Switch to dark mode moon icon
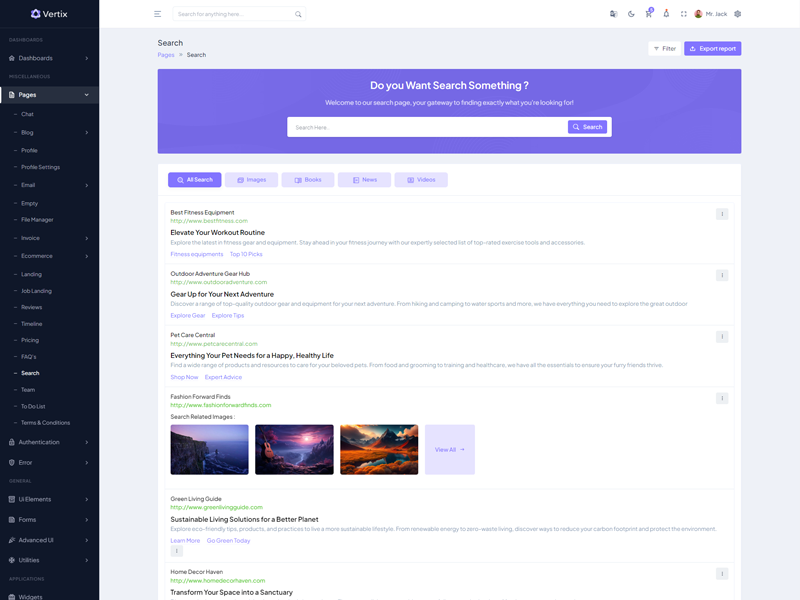This screenshot has width=800, height=600. 631,14
